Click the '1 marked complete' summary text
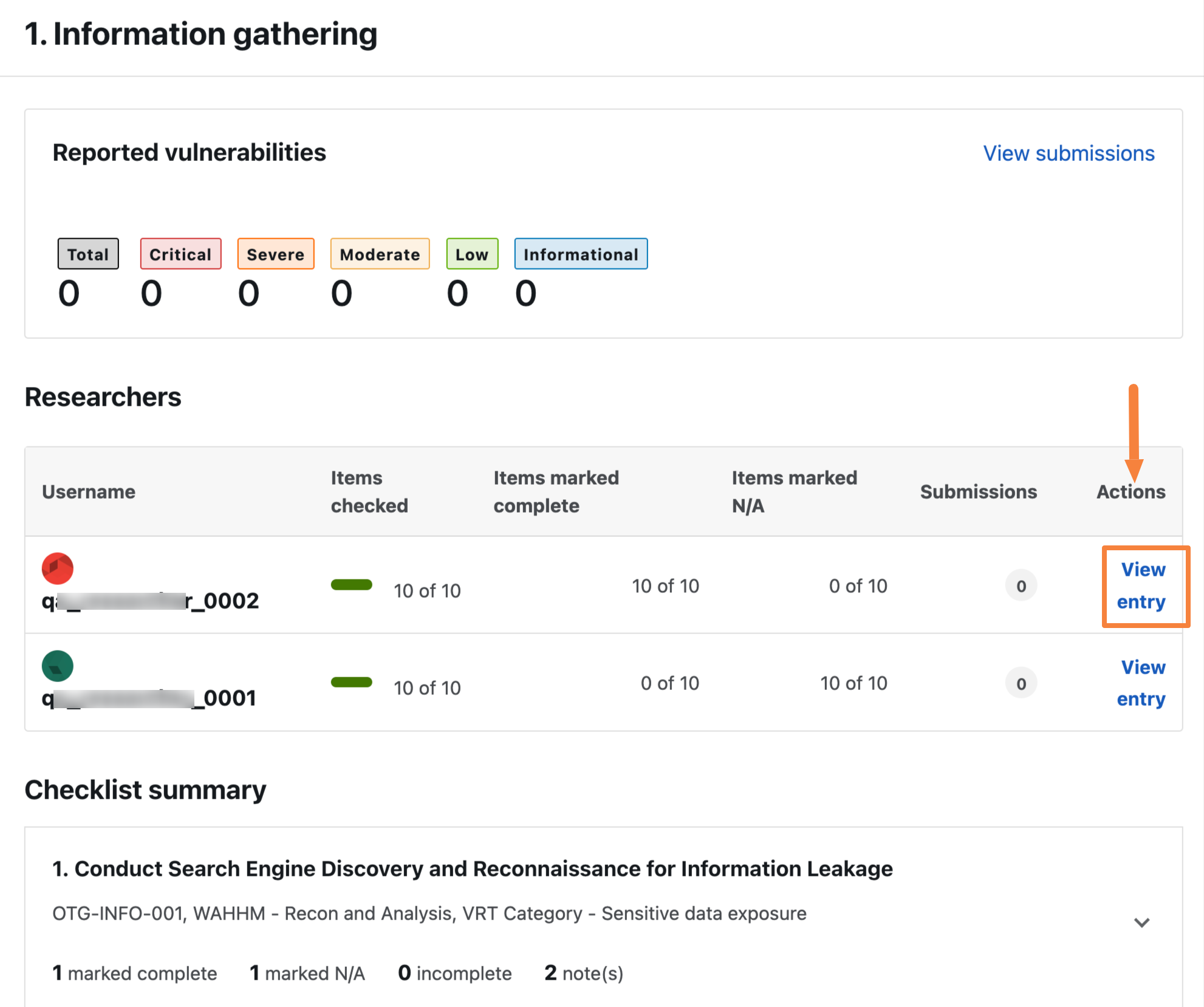 [134, 973]
